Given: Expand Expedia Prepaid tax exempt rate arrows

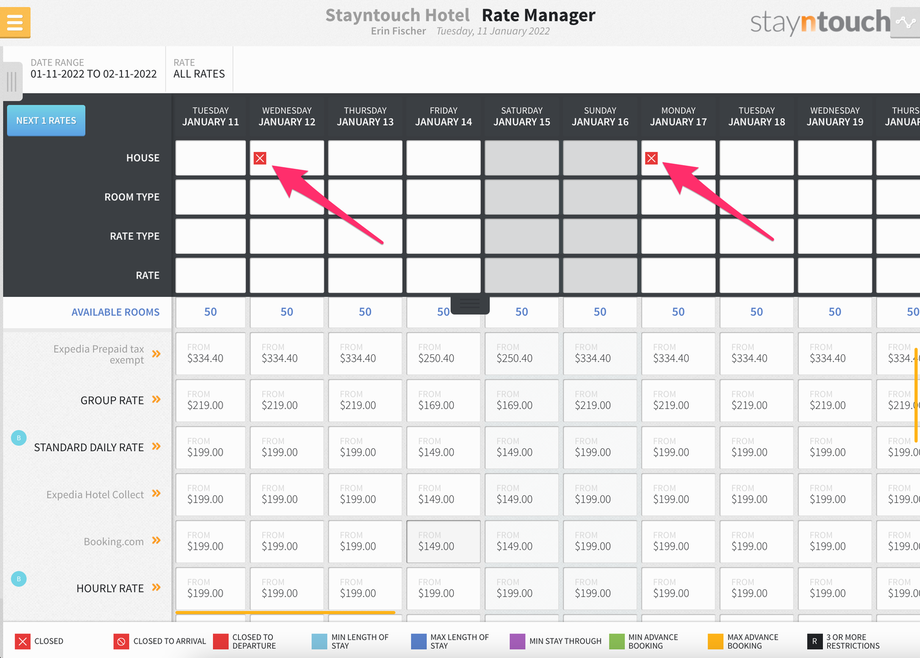Looking at the screenshot, I should [156, 353].
